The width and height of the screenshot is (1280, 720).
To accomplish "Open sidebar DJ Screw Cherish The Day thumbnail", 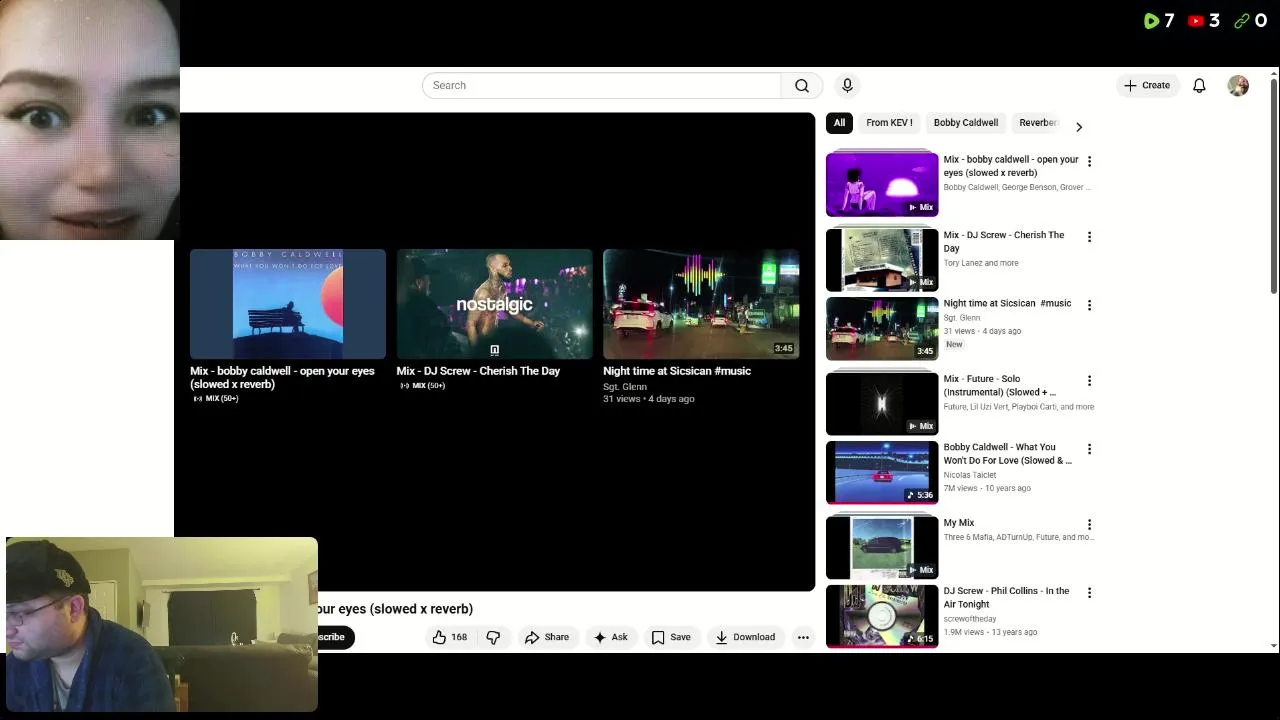I will click(882, 260).
